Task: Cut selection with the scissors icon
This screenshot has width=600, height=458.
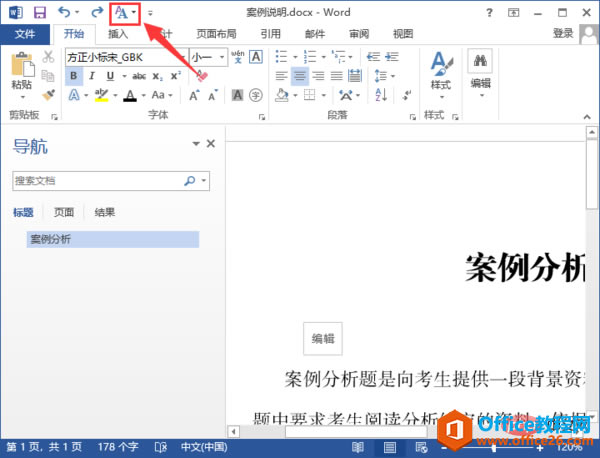Action: (48, 57)
